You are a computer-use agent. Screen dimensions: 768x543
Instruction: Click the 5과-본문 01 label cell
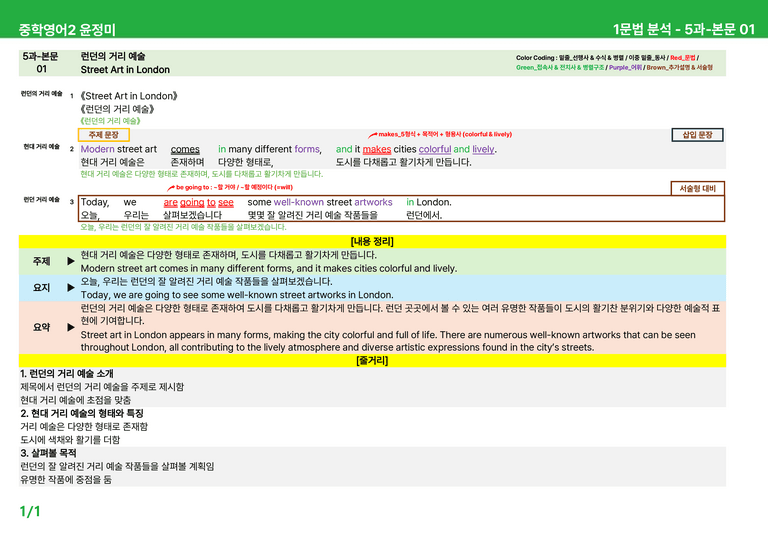pyautogui.click(x=41, y=63)
